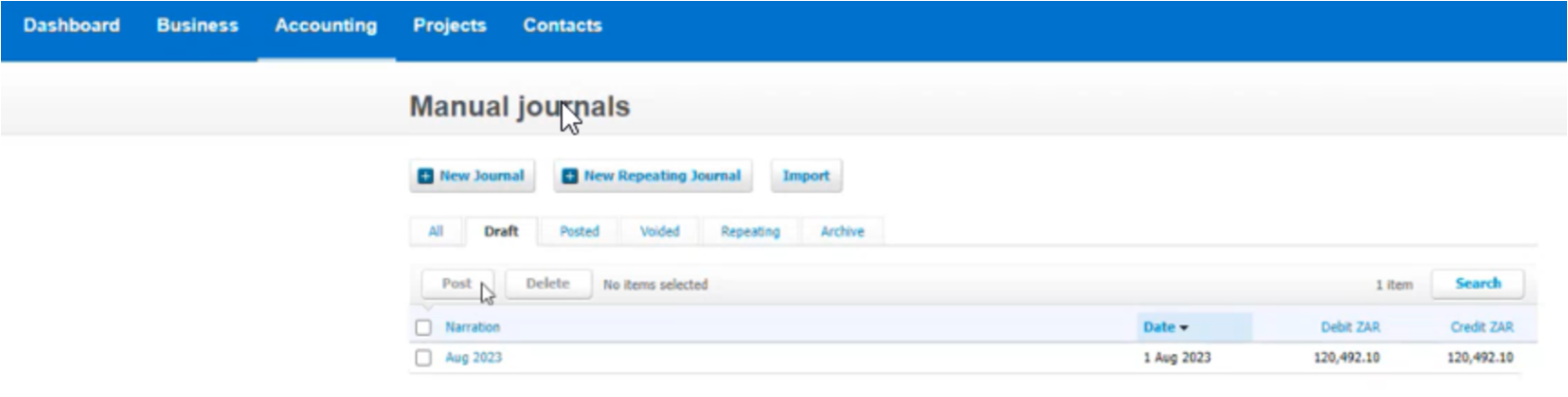Image resolution: width=1568 pixels, height=397 pixels.
Task: Go to Projects in the top navigation
Action: [x=449, y=26]
